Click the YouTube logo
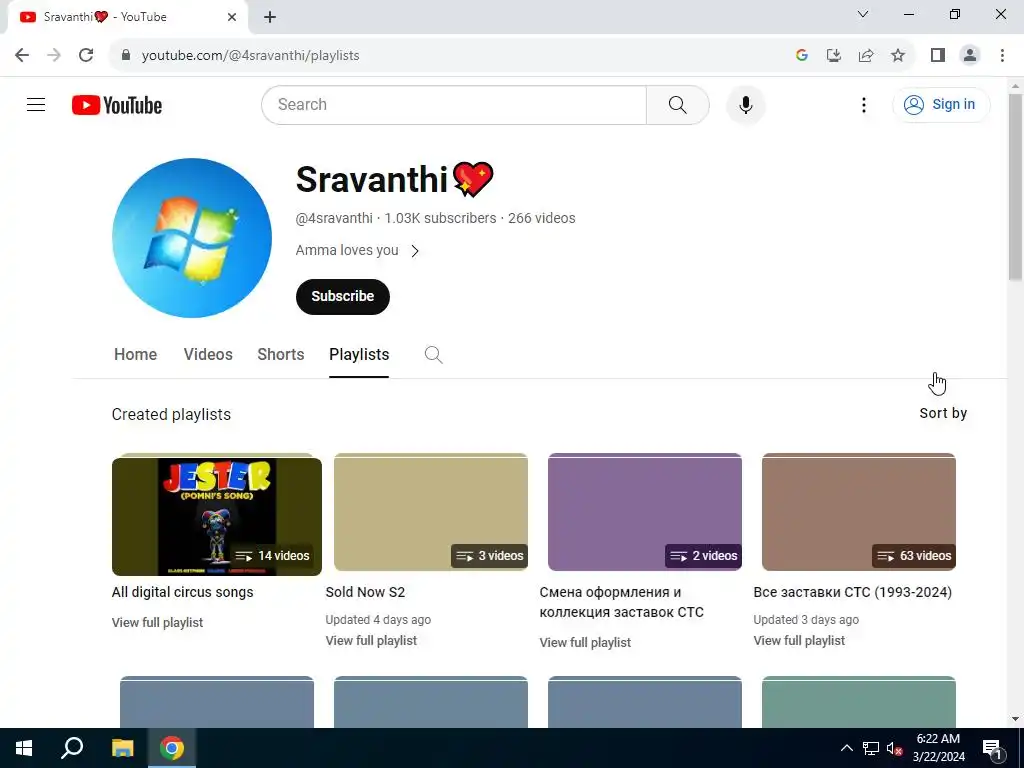 pyautogui.click(x=117, y=105)
